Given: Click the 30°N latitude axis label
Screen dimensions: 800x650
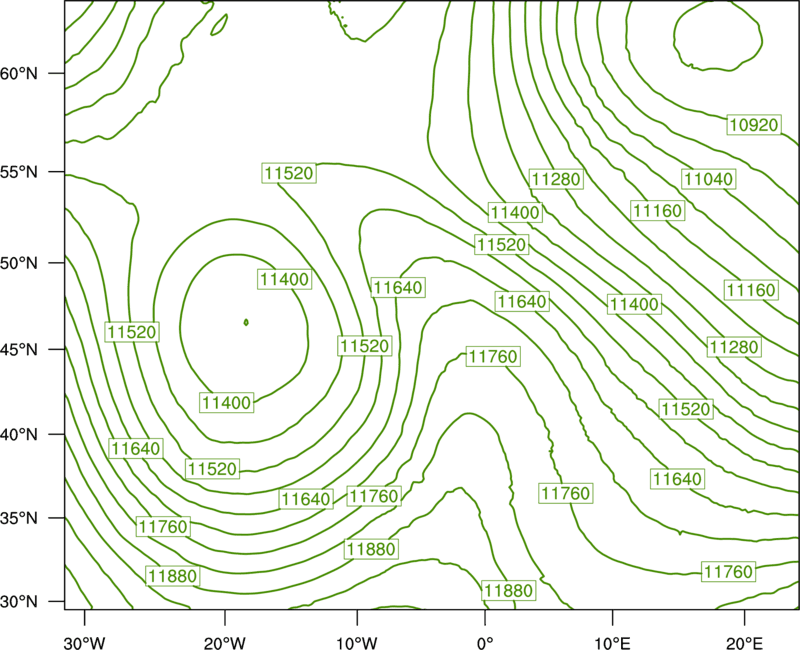Looking at the screenshot, I should [19, 602].
